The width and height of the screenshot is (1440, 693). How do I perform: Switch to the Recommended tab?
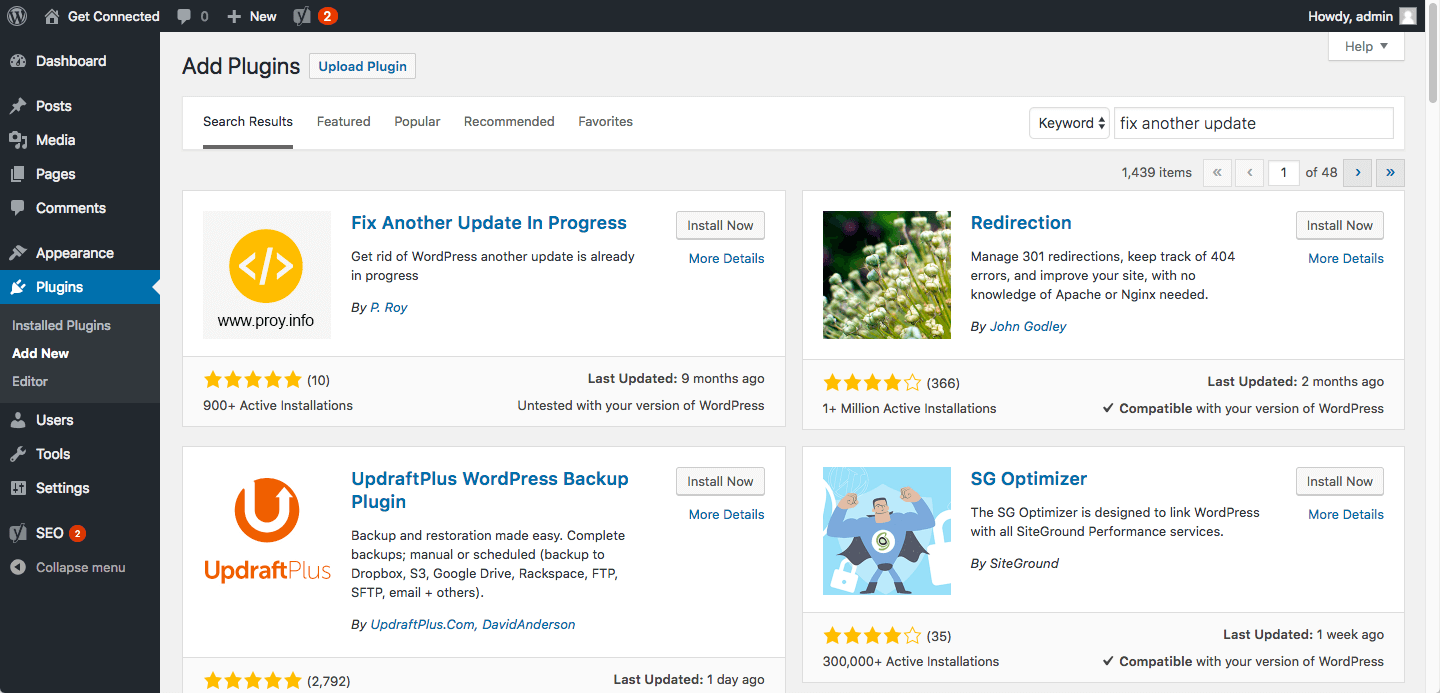[x=509, y=122]
